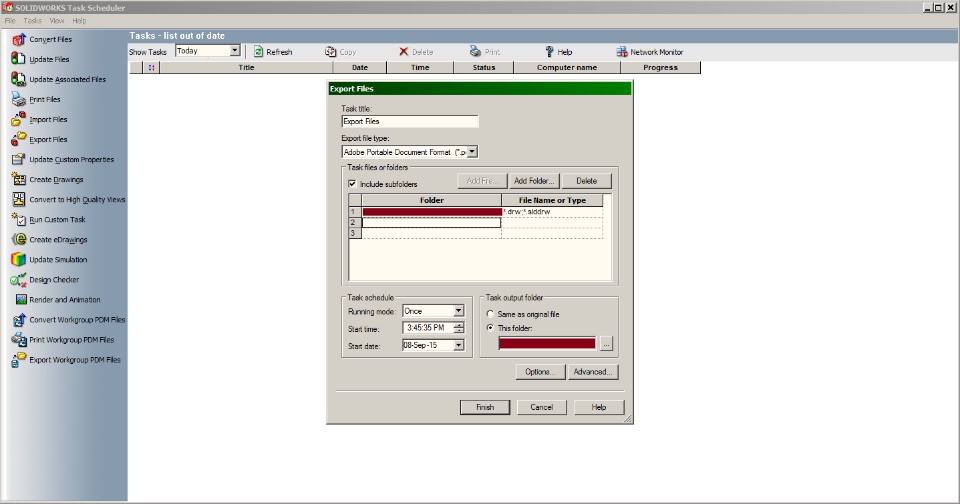This screenshot has height=504, width=960.
Task: Open Convert Workgroup PDM Files icon
Action: point(18,320)
